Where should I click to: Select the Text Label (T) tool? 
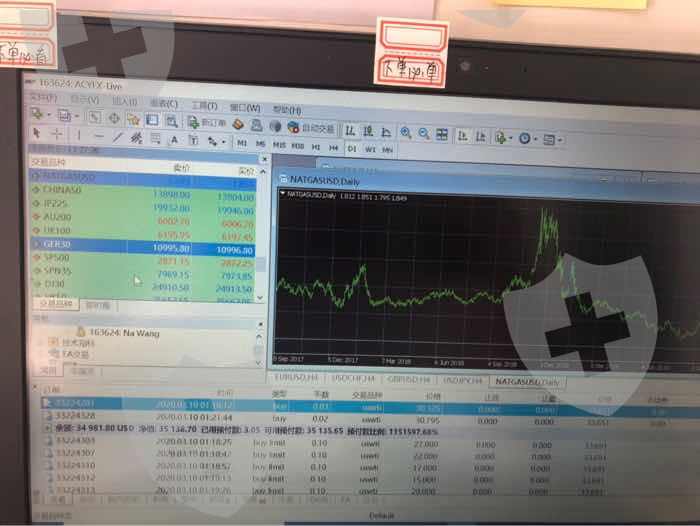(x=194, y=141)
